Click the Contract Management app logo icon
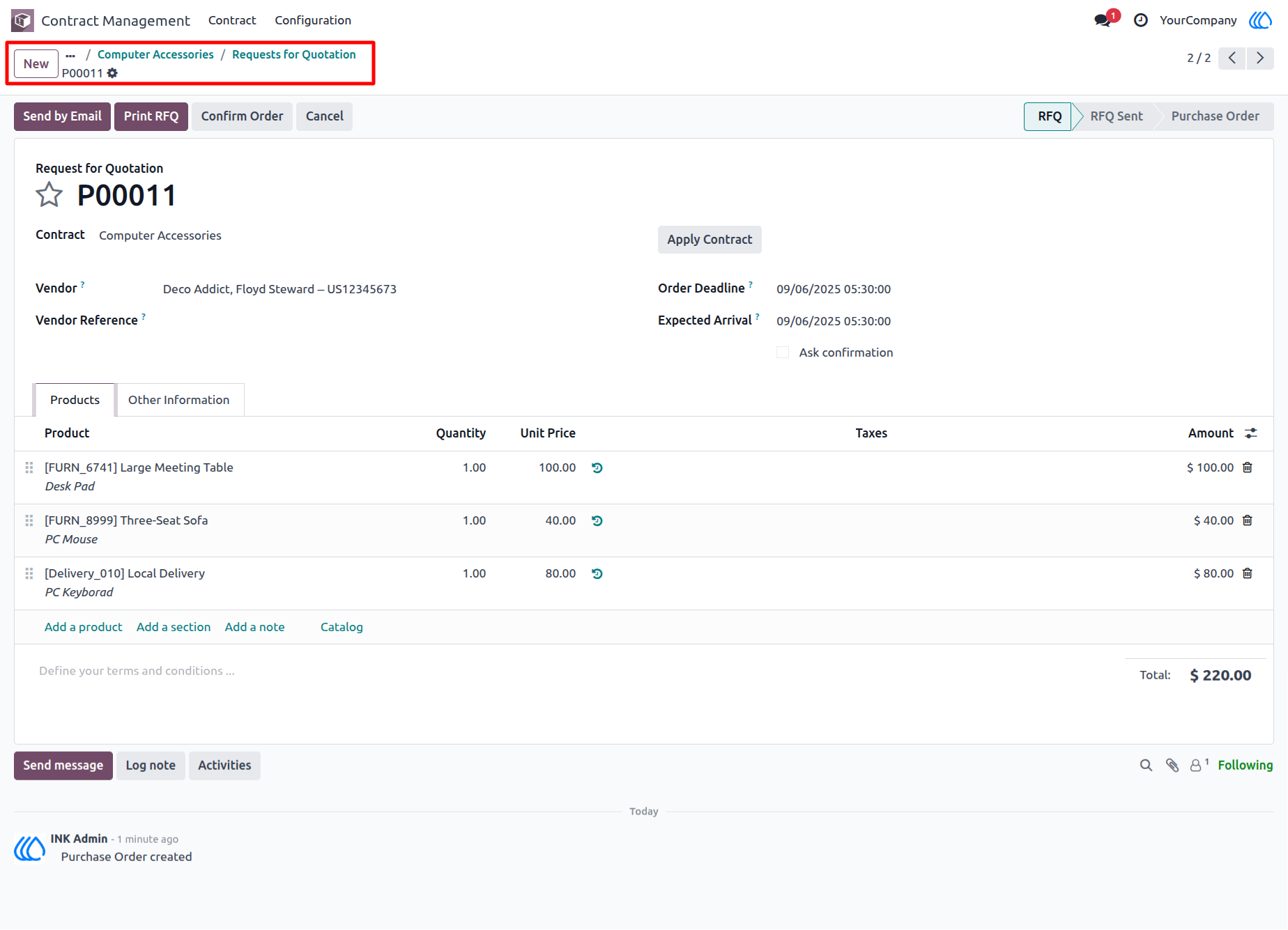1288x930 pixels. 22,20
